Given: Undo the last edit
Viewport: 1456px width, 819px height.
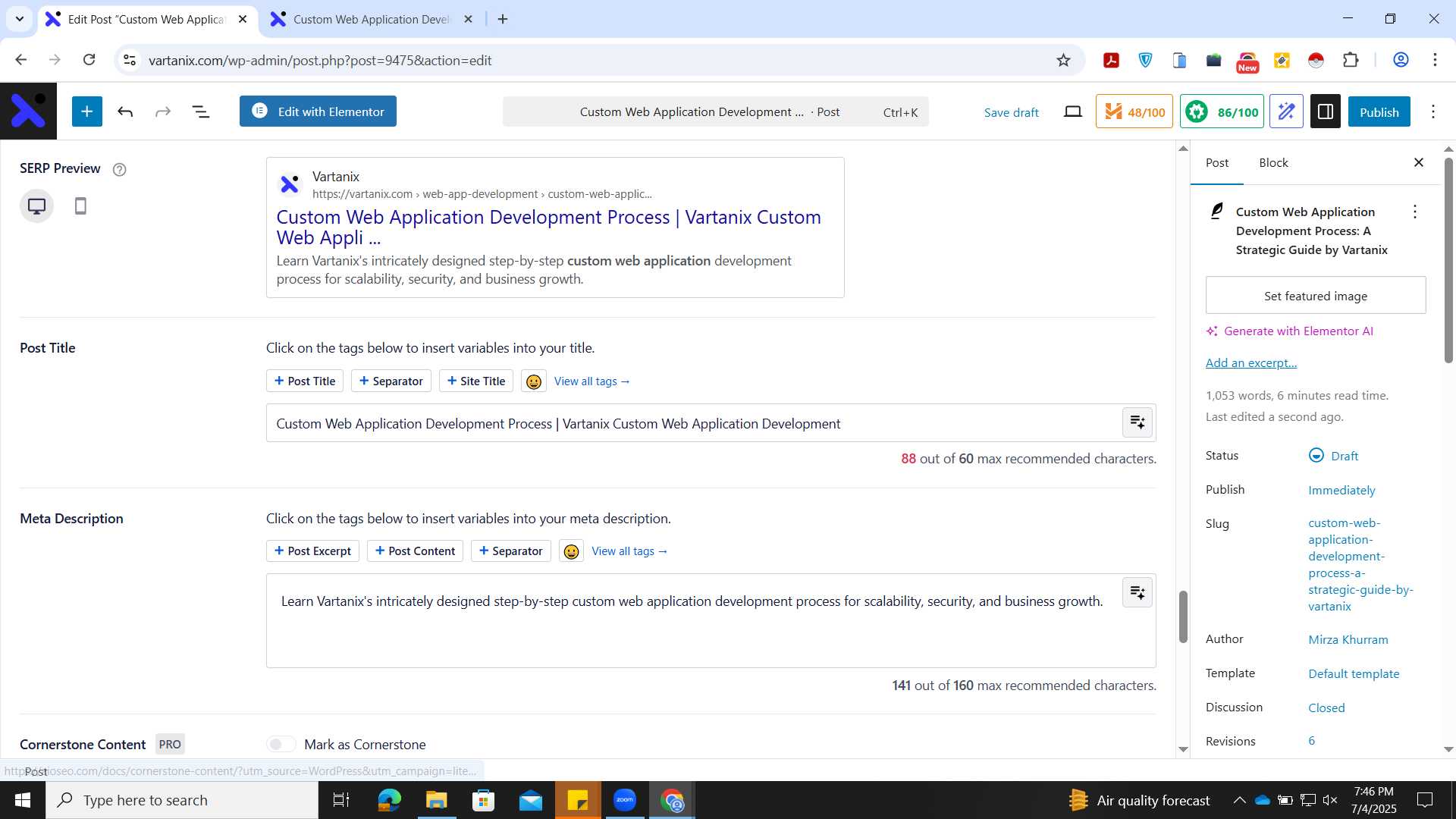Looking at the screenshot, I should pos(125,112).
